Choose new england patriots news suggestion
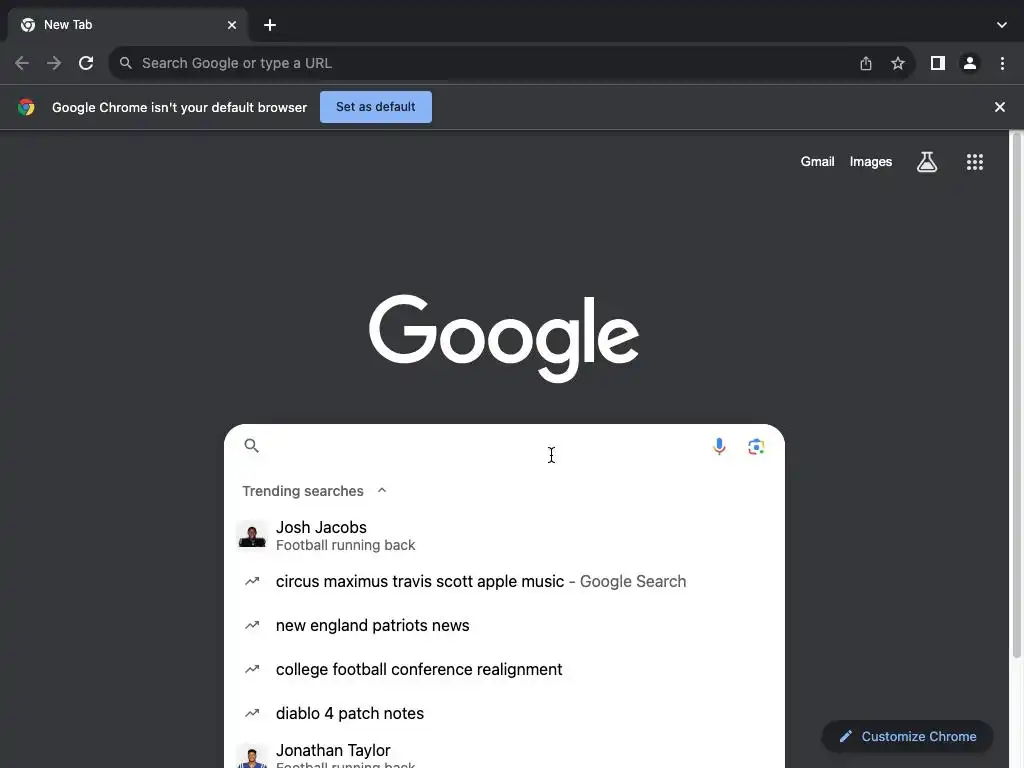Image resolution: width=1024 pixels, height=768 pixels. tap(504, 626)
